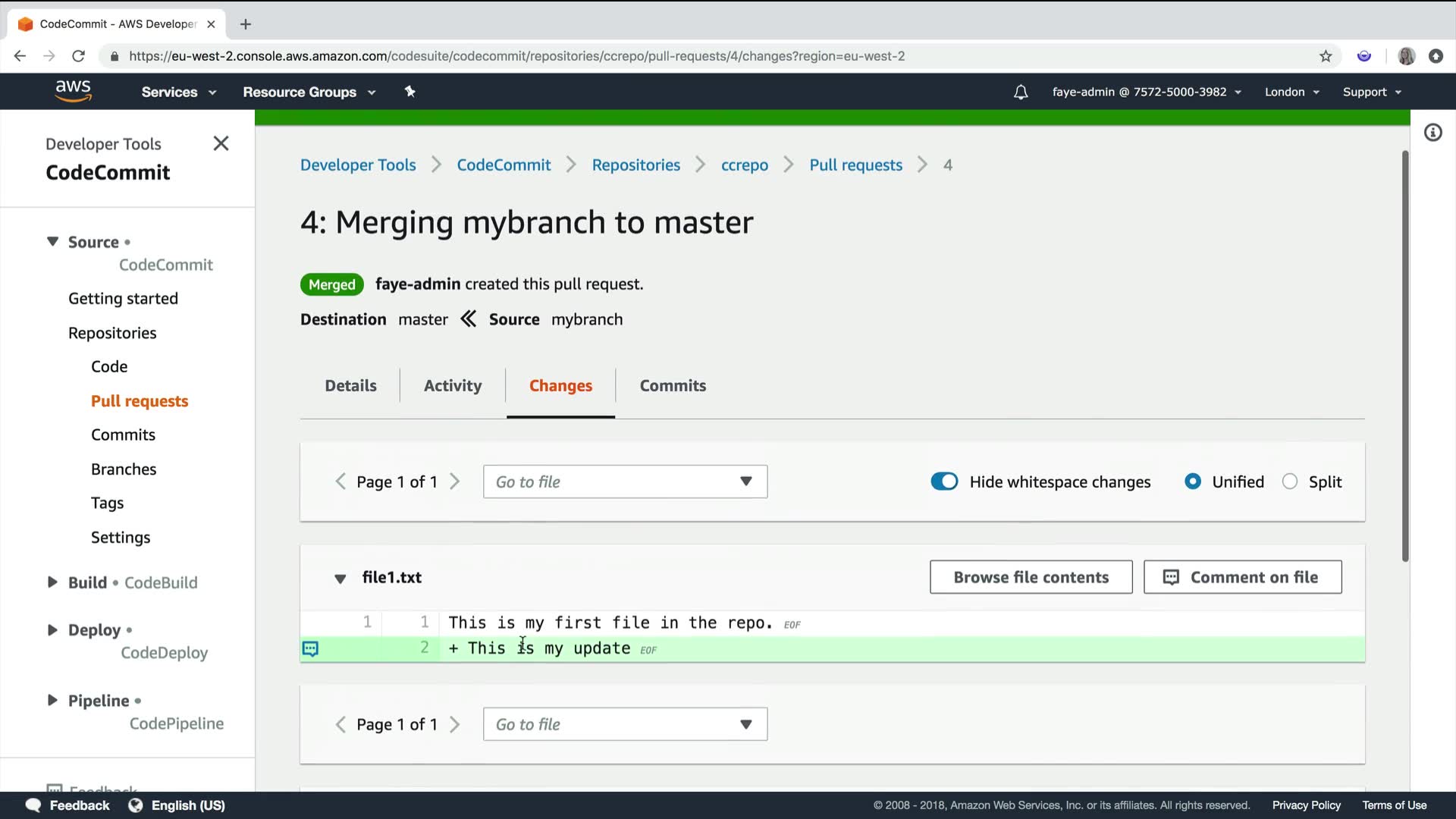Viewport: 1456px width, 819px height.
Task: Toggle Hide whitespace changes switch
Action: click(x=944, y=482)
